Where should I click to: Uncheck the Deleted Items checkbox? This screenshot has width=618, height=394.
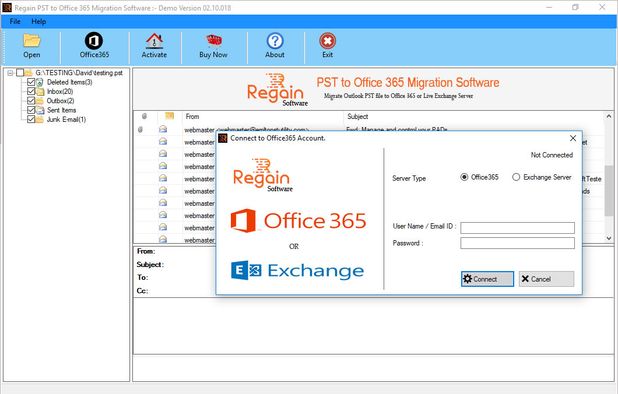(31, 82)
